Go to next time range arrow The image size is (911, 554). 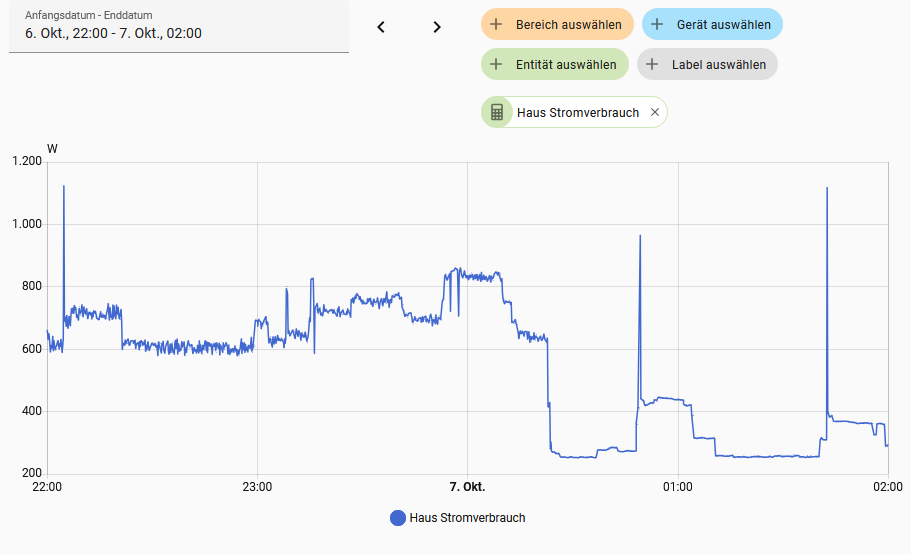click(437, 27)
